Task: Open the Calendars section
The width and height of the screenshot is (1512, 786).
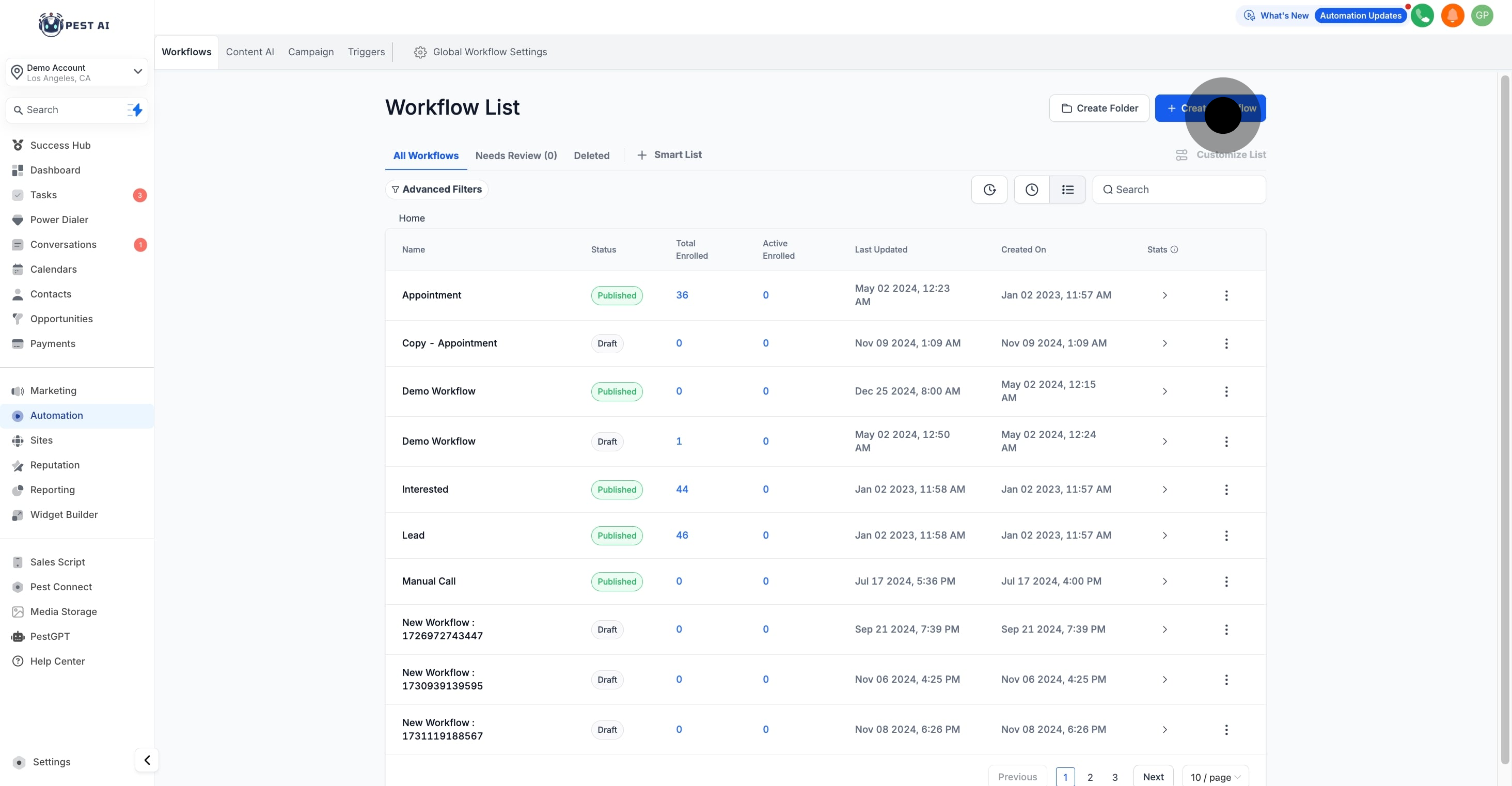Action: pos(53,270)
